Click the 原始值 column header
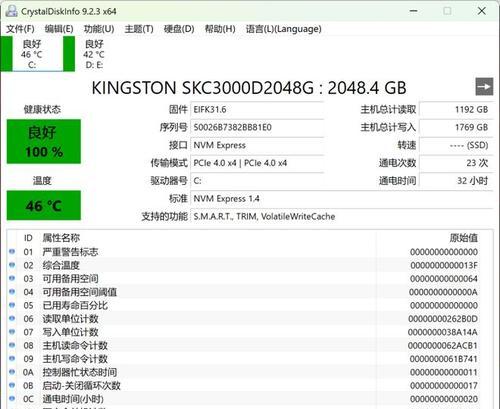This screenshot has height=409, width=500. (463, 238)
